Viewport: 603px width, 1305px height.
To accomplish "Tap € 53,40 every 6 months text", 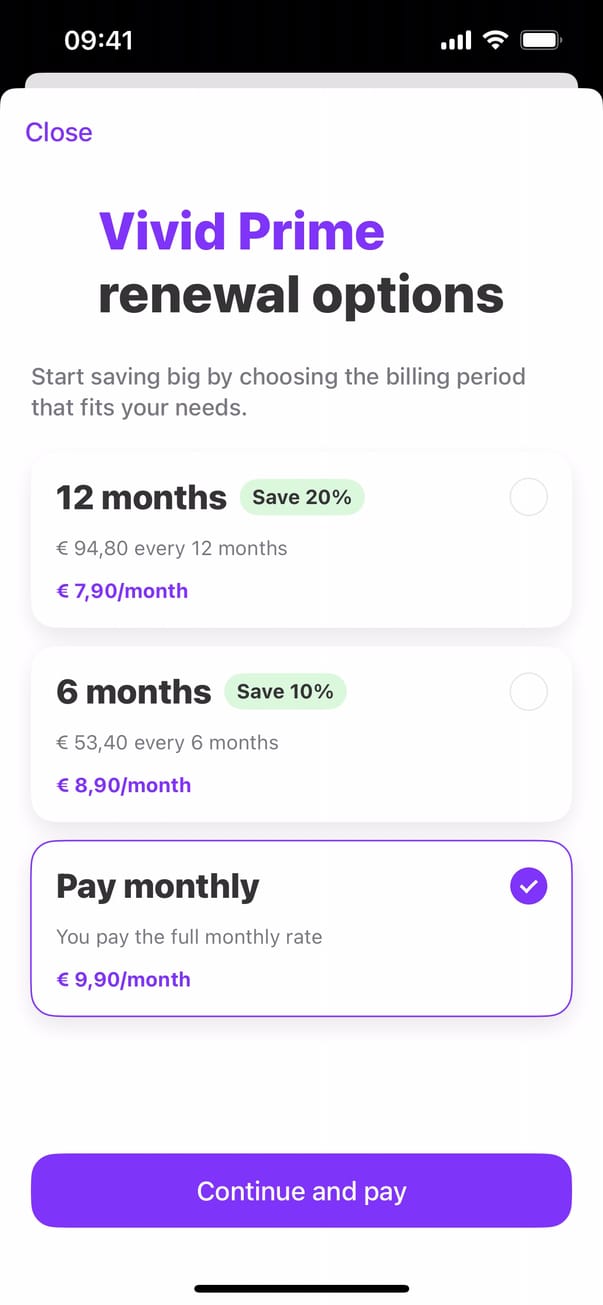I will (167, 742).
